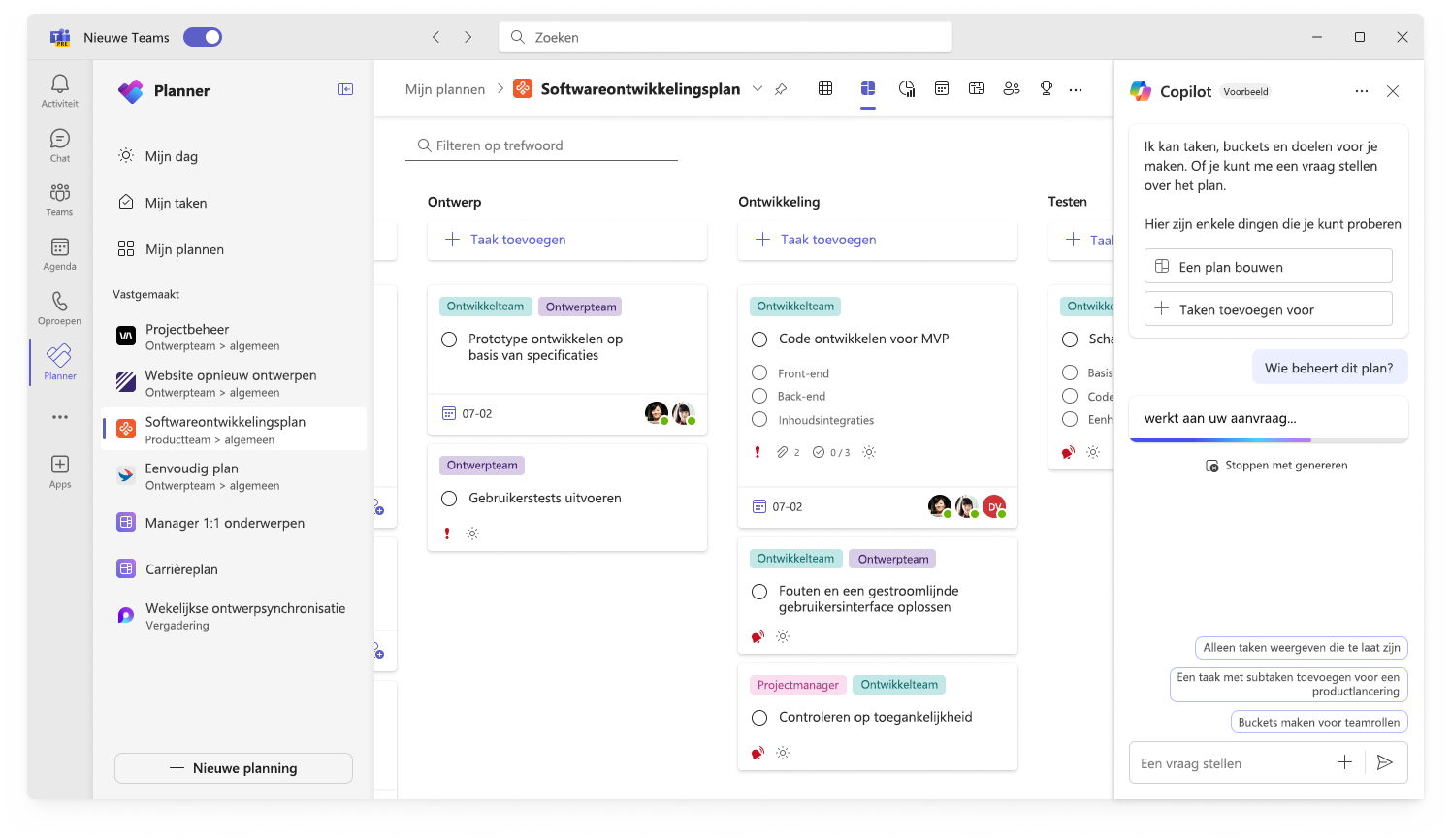The image size is (1451, 840).
Task: Click Taken toevoegen voor suggestion
Action: (x=1269, y=309)
